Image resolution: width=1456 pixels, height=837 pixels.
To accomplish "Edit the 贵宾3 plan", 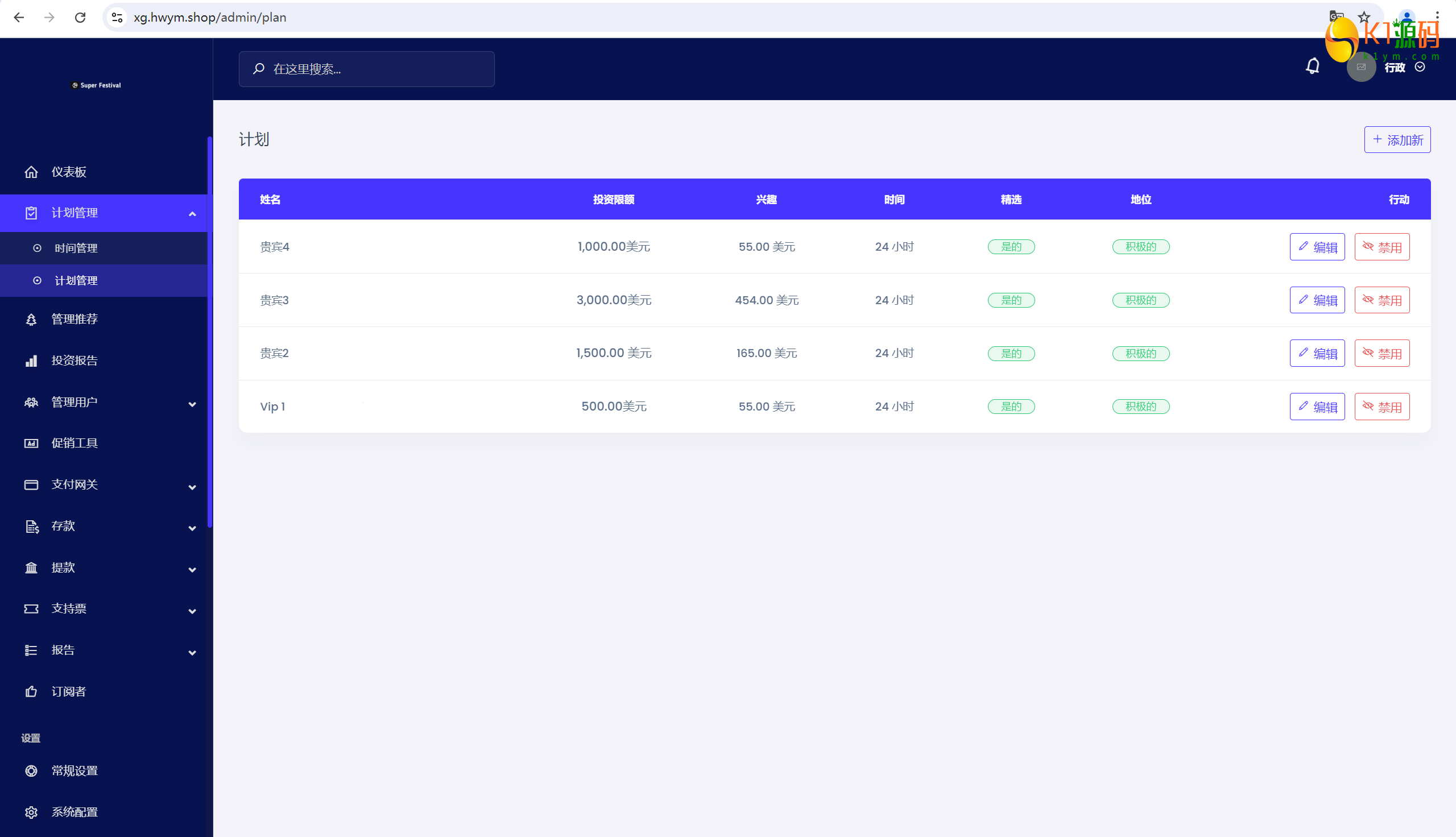I will pyautogui.click(x=1317, y=300).
